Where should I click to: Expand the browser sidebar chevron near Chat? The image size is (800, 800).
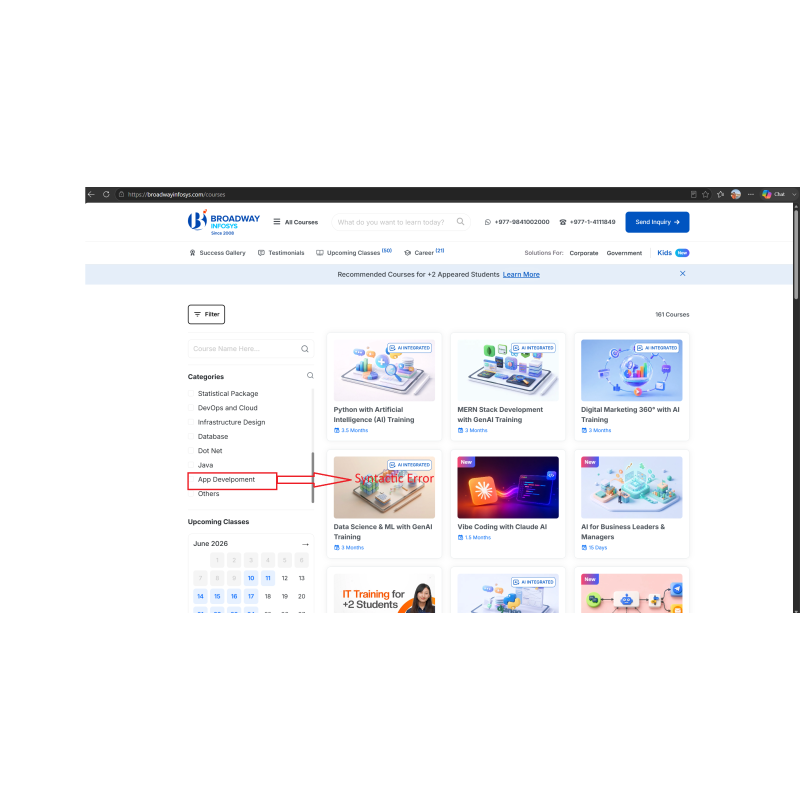pyautogui.click(x=794, y=194)
